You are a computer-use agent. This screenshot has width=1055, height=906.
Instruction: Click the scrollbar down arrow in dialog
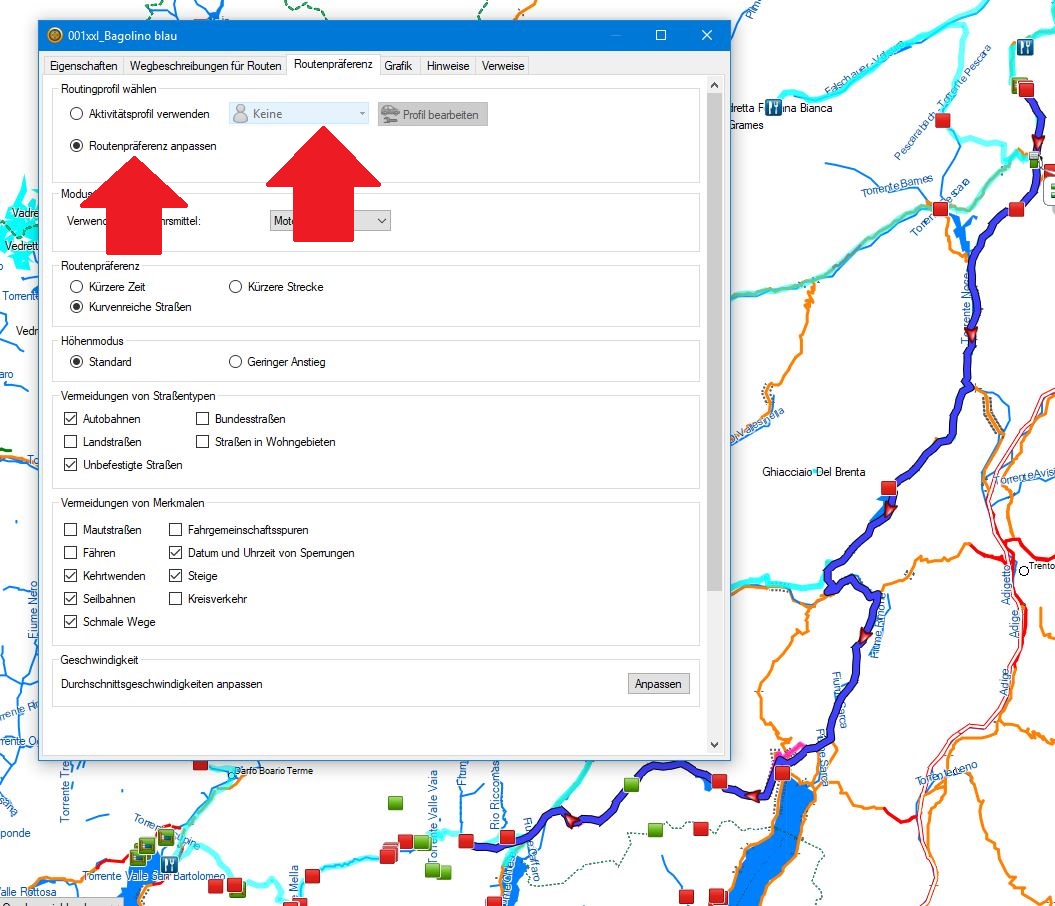pyautogui.click(x=714, y=744)
